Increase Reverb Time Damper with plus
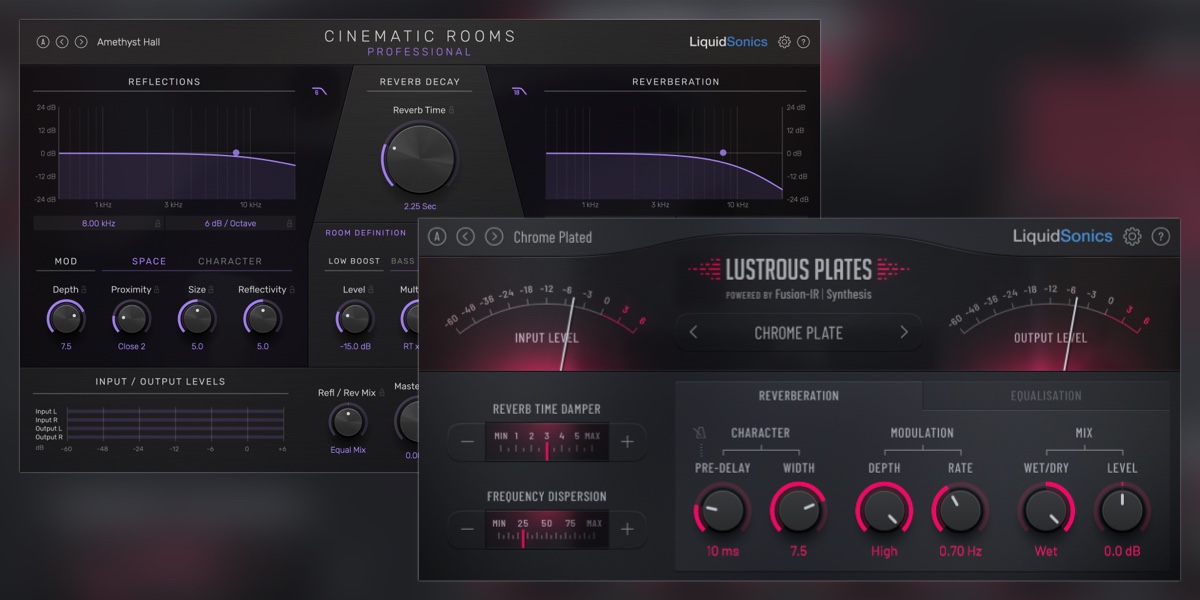 pyautogui.click(x=627, y=442)
